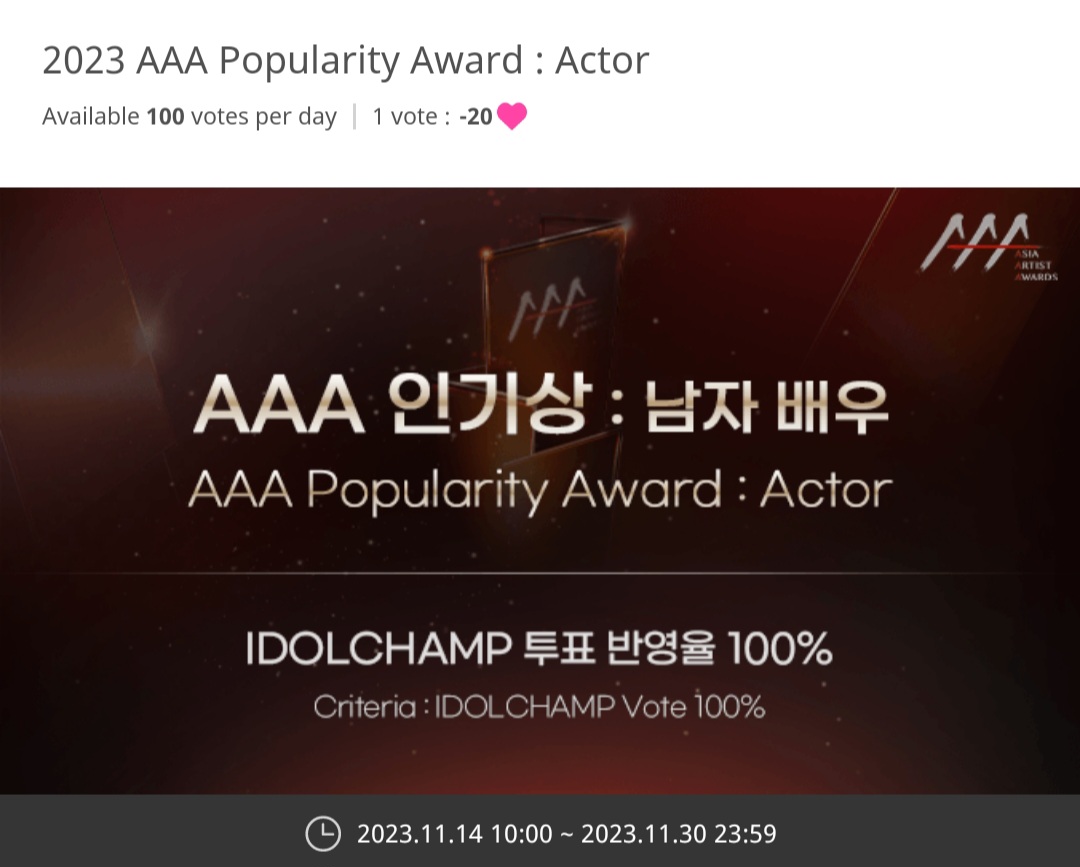1080x867 pixels.
Task: Click the pink heart icon
Action: point(512,116)
